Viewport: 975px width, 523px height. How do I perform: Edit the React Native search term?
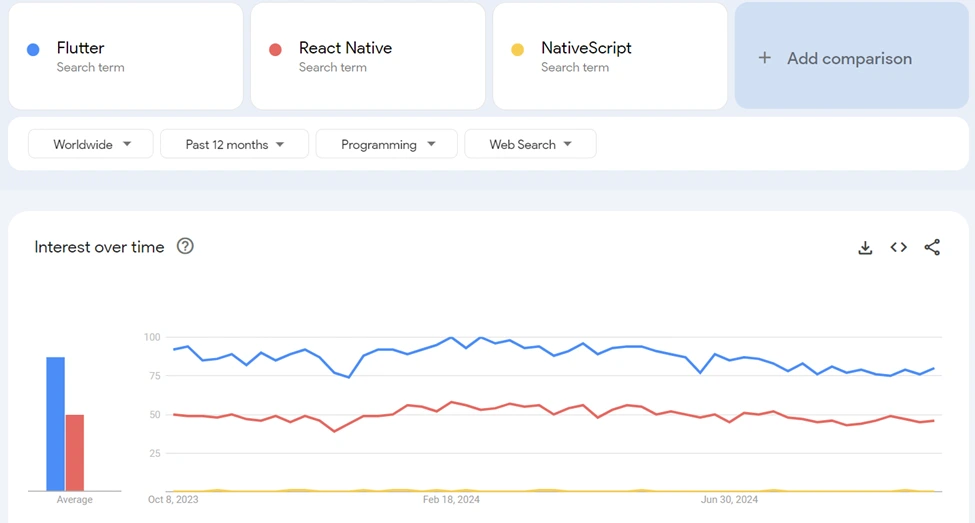click(x=345, y=48)
